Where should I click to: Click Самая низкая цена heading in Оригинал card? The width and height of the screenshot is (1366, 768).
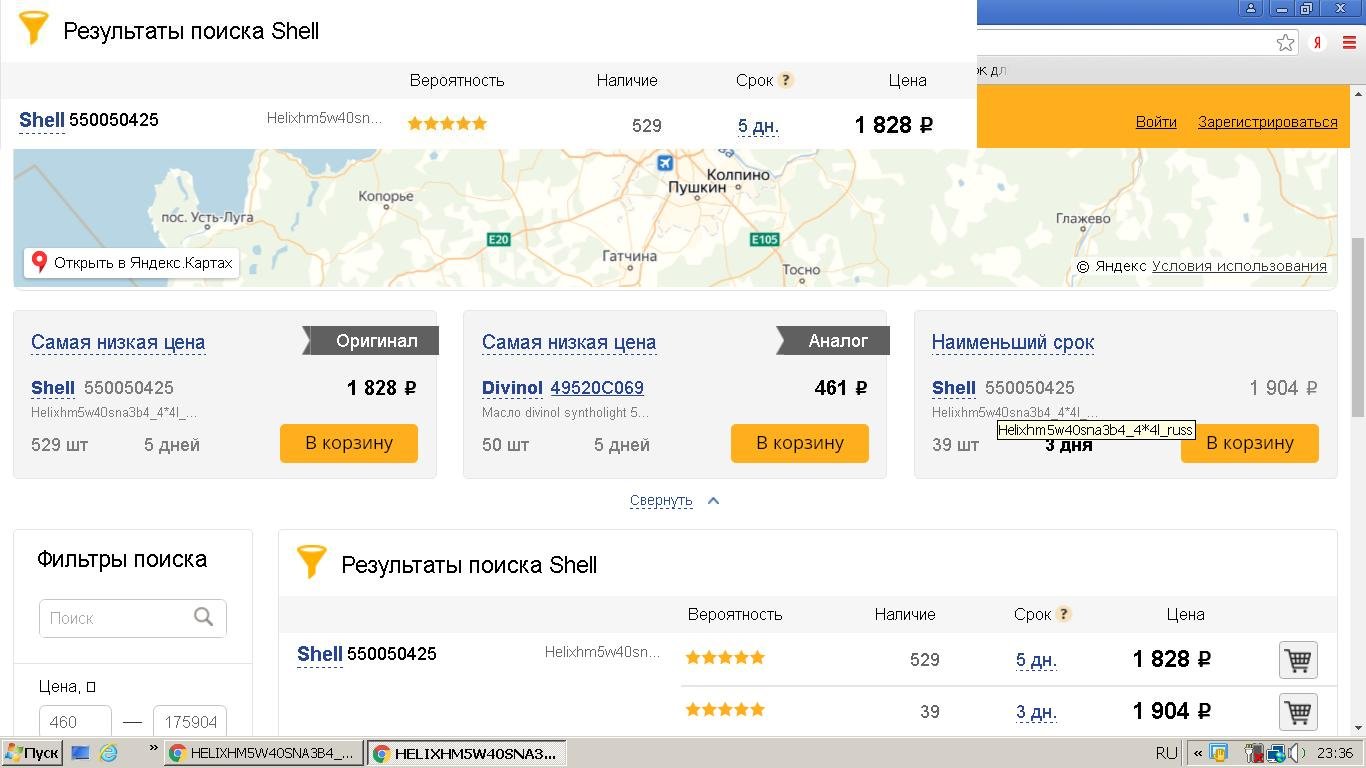pyautogui.click(x=118, y=342)
